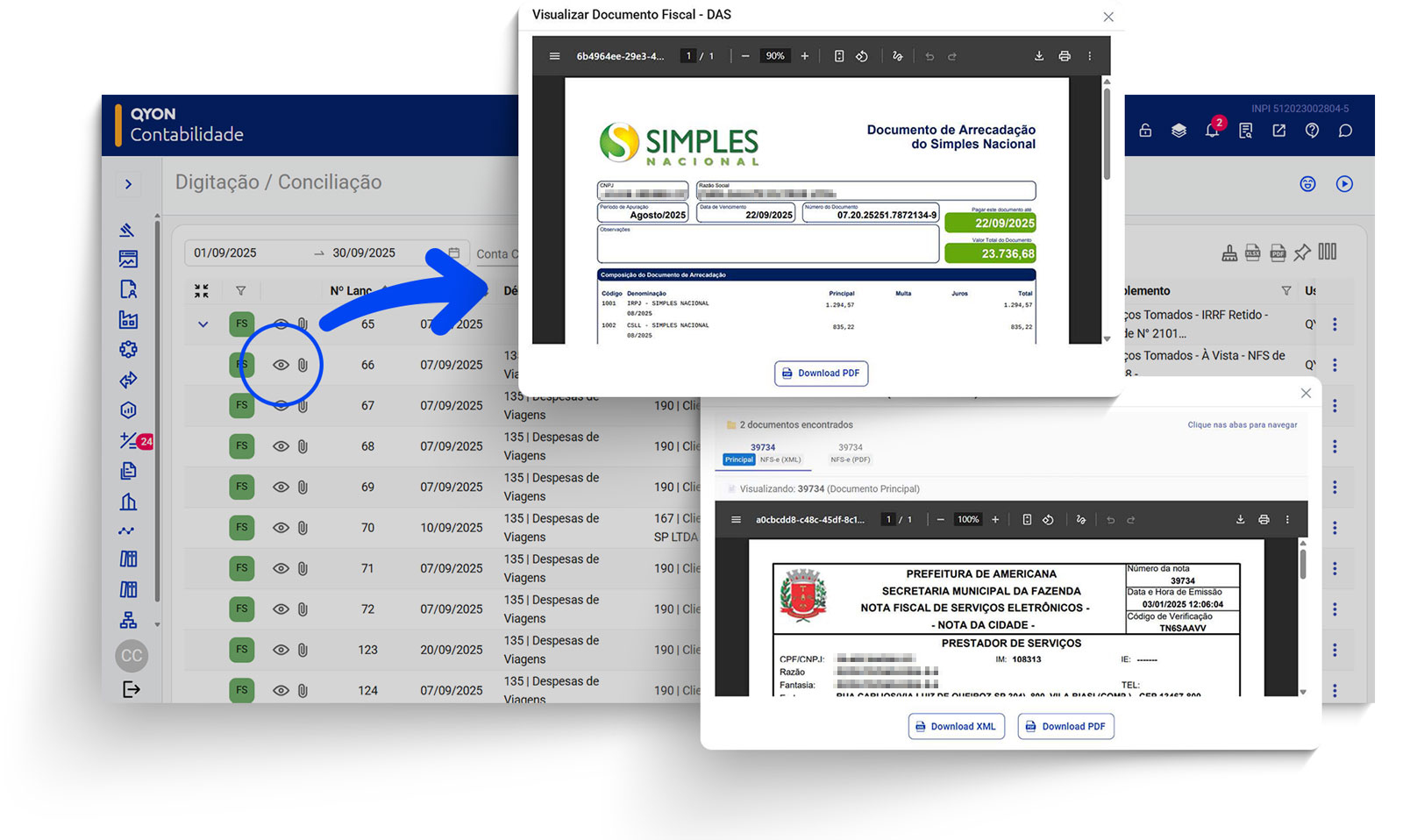Click the broom clear-filters icon
This screenshot has width=1403, height=840.
pyautogui.click(x=1229, y=253)
